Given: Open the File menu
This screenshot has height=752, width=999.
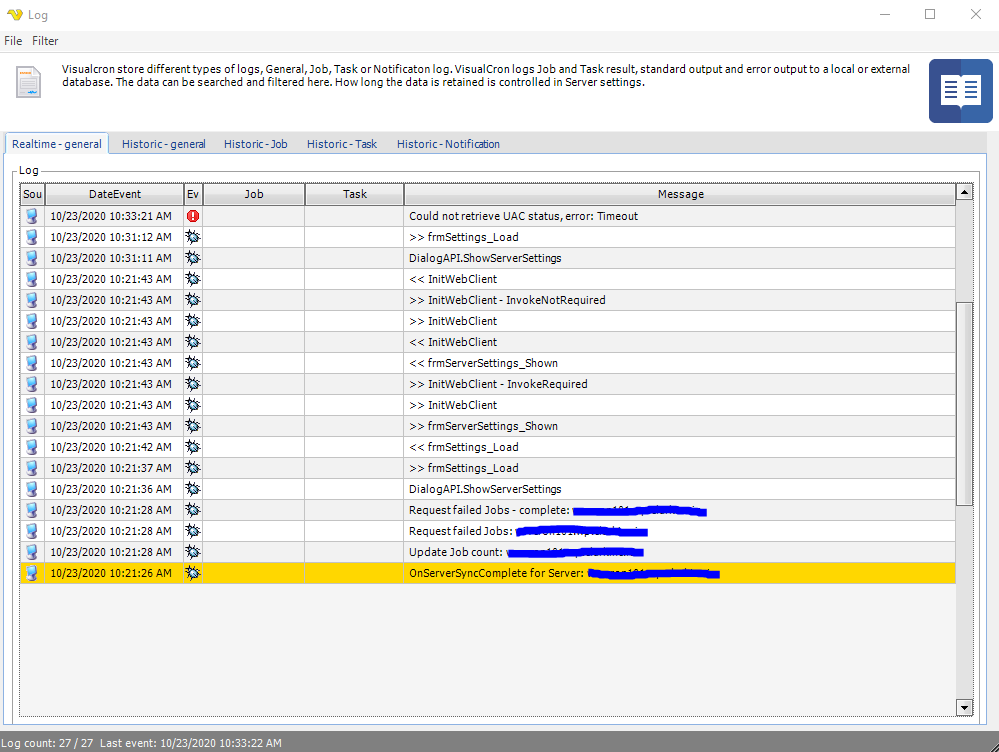Looking at the screenshot, I should (x=13, y=41).
